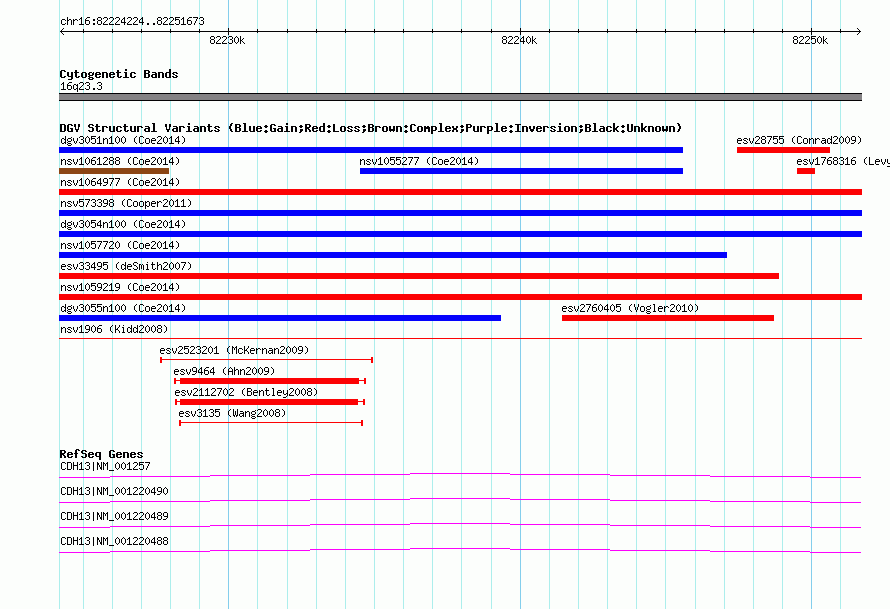890x609 pixels.
Task: Click the DGV Structural Variants track title
Action: coord(370,128)
